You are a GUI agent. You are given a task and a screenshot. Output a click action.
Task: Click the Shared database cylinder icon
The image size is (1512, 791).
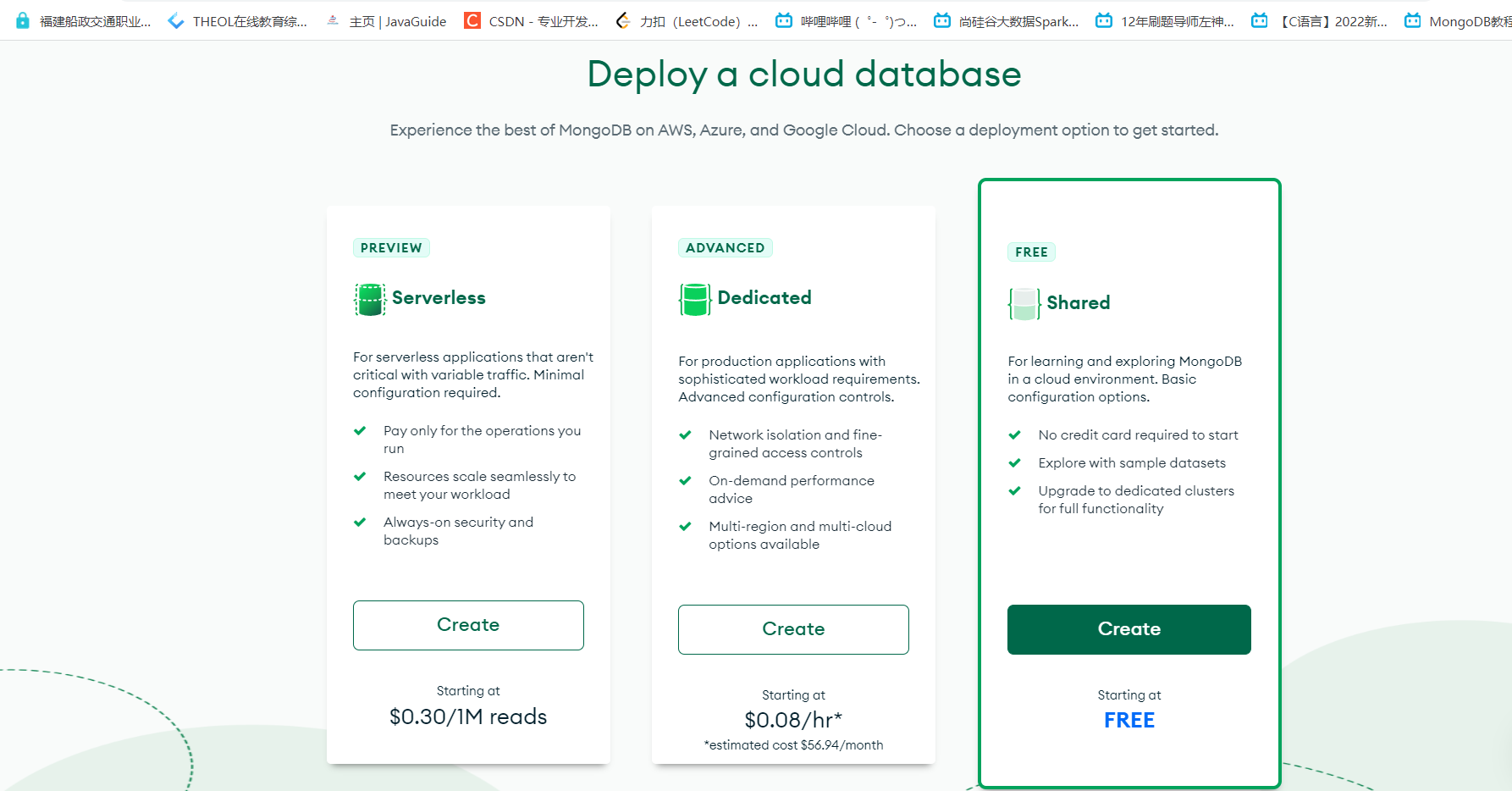[x=1024, y=303]
